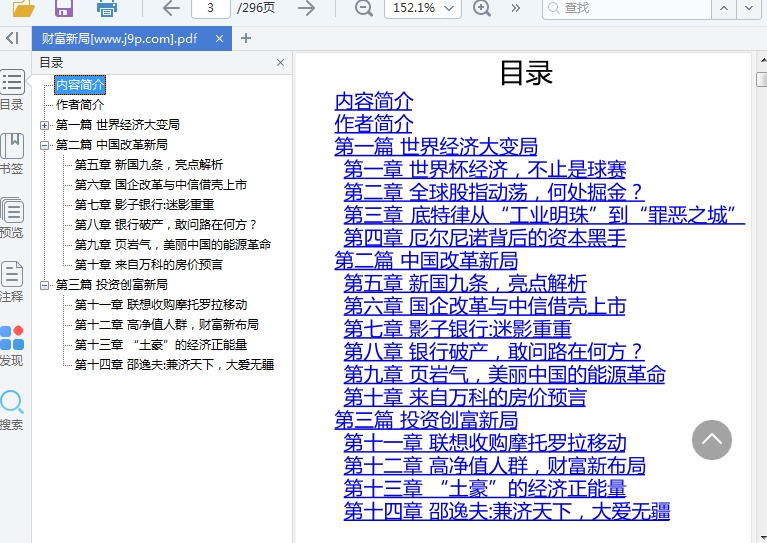Select 第三篇 投资创富新局 in outline tree
767x543 pixels.
tap(112, 285)
